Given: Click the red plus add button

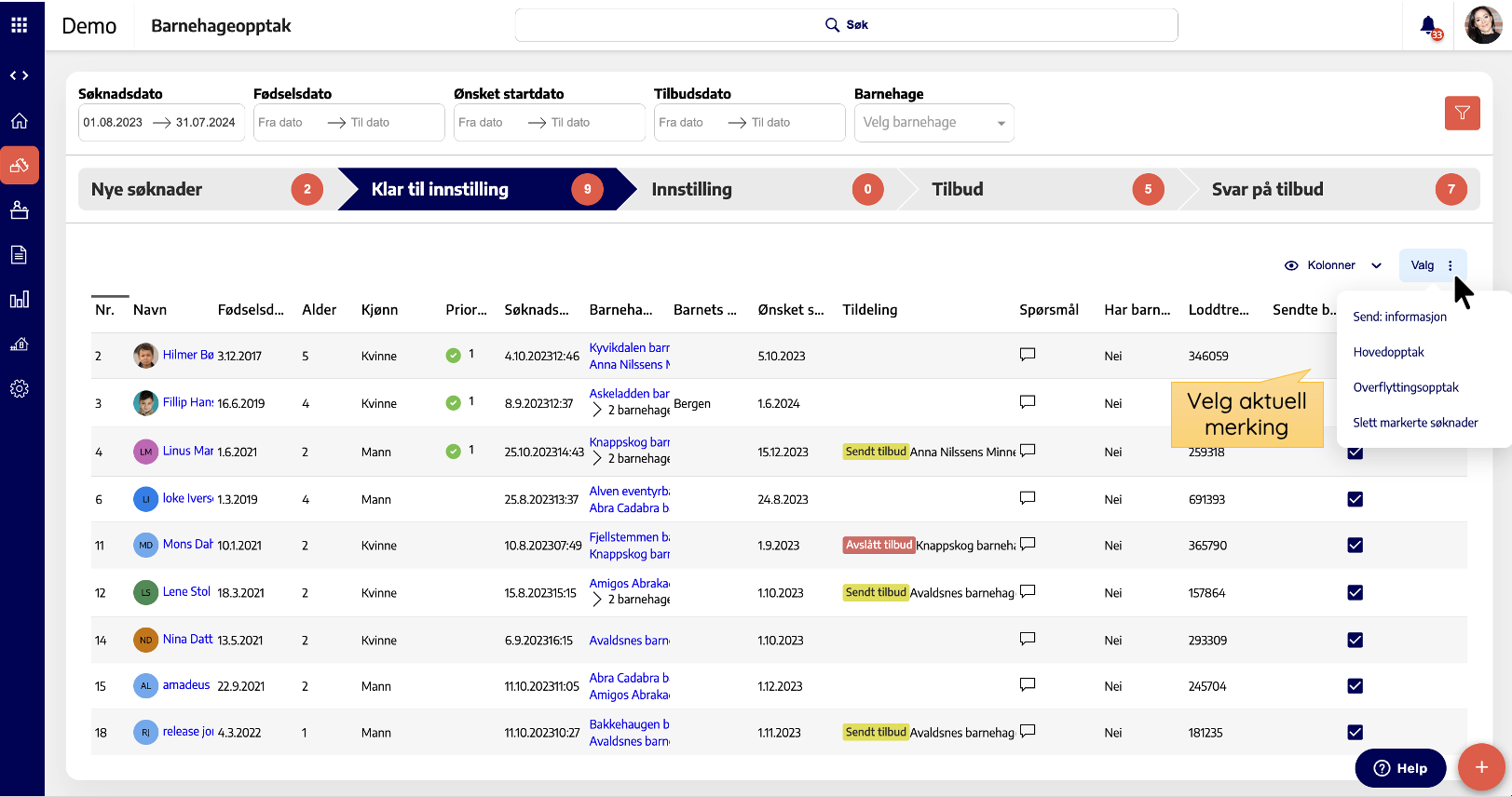Looking at the screenshot, I should pos(1481,767).
